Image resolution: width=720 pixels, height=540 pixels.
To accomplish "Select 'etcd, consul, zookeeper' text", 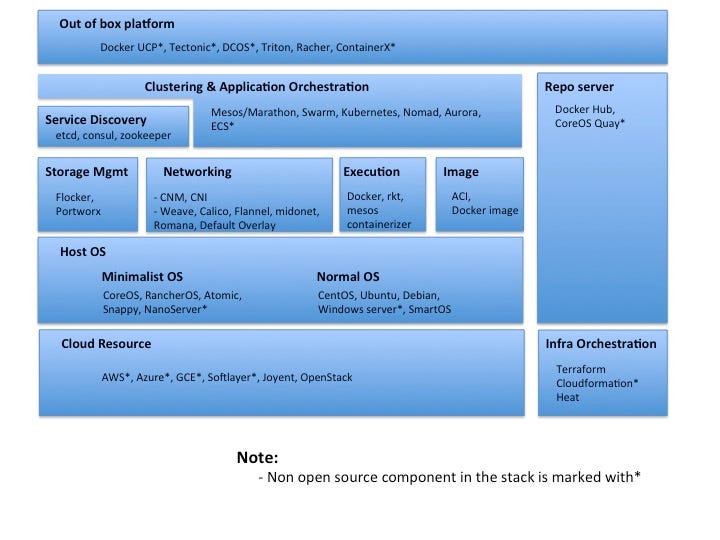I will click(x=113, y=135).
